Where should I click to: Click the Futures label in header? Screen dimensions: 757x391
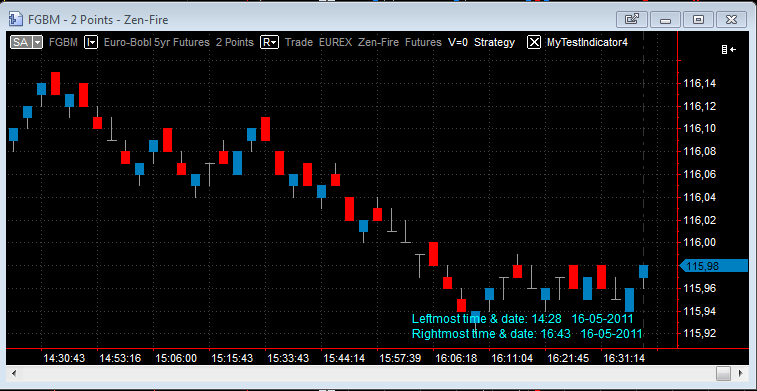point(423,42)
